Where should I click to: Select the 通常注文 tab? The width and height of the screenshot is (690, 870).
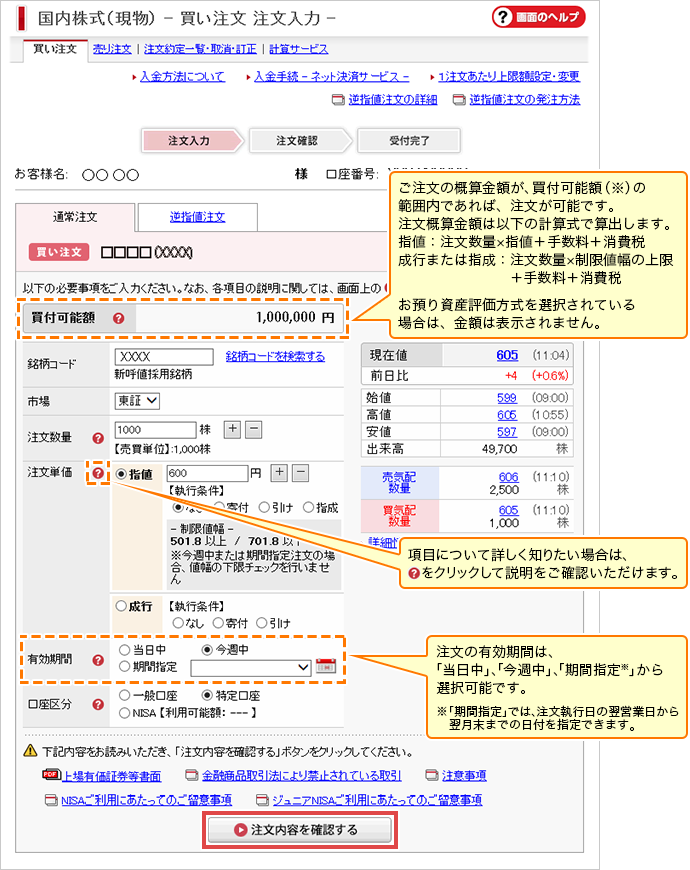coord(75,217)
